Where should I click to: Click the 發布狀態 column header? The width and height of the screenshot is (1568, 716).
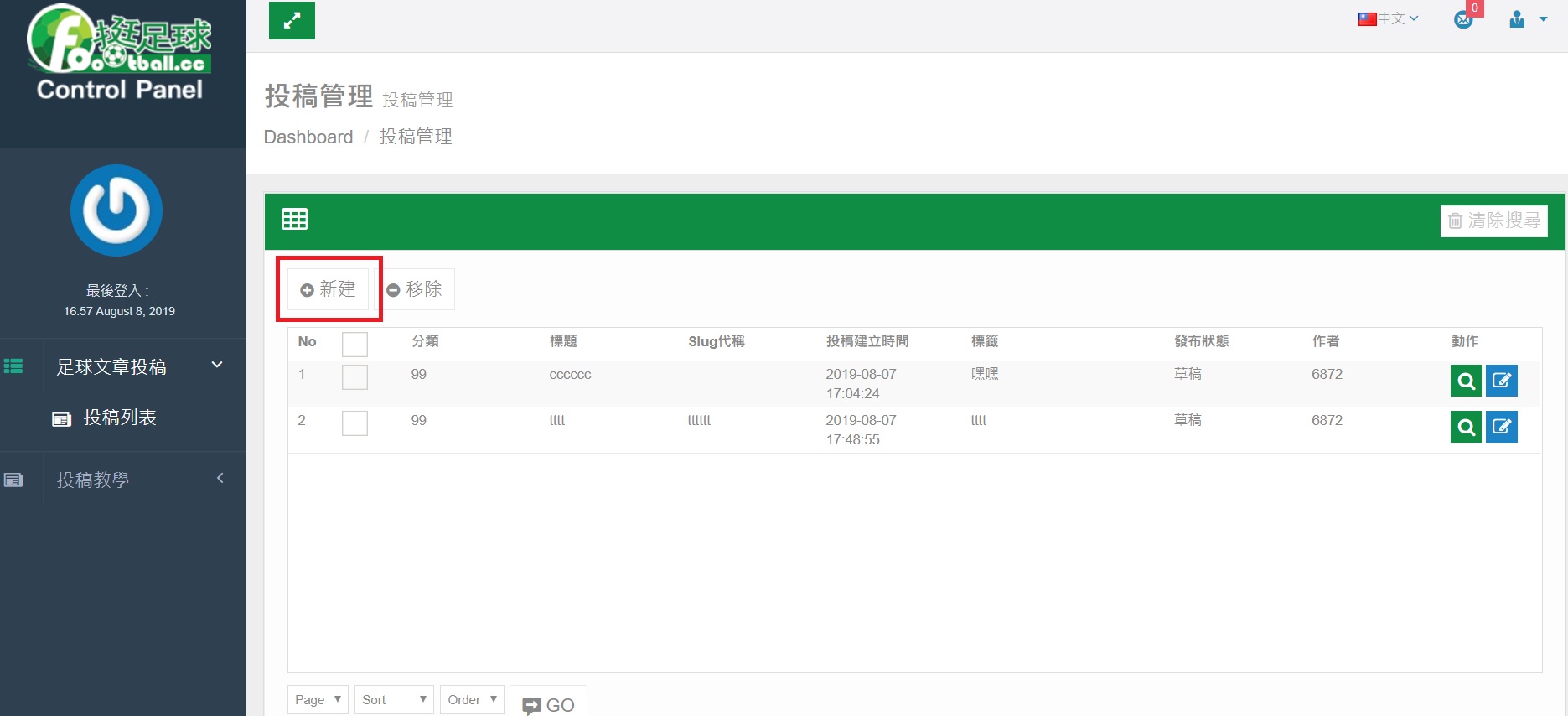tap(1202, 341)
